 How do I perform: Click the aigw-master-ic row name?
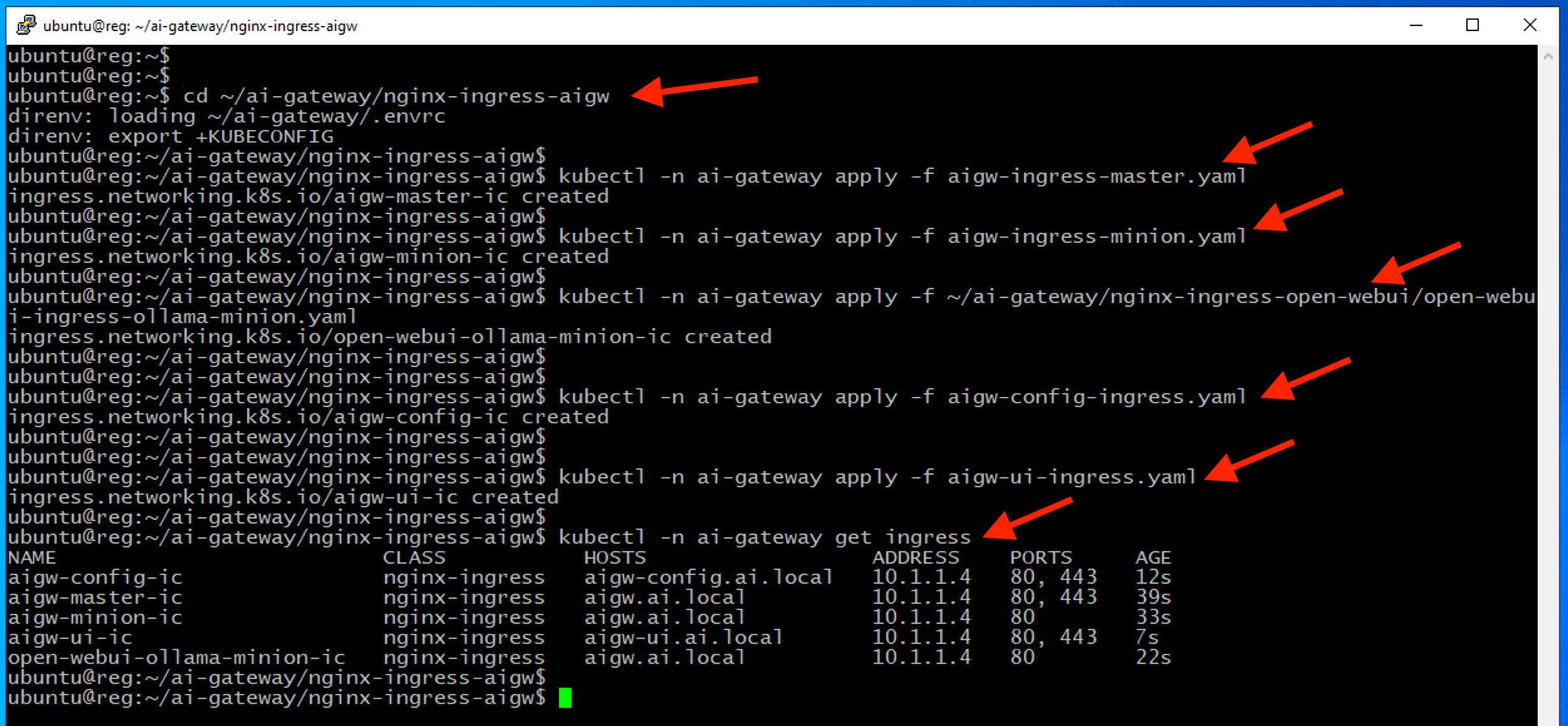[x=95, y=597]
